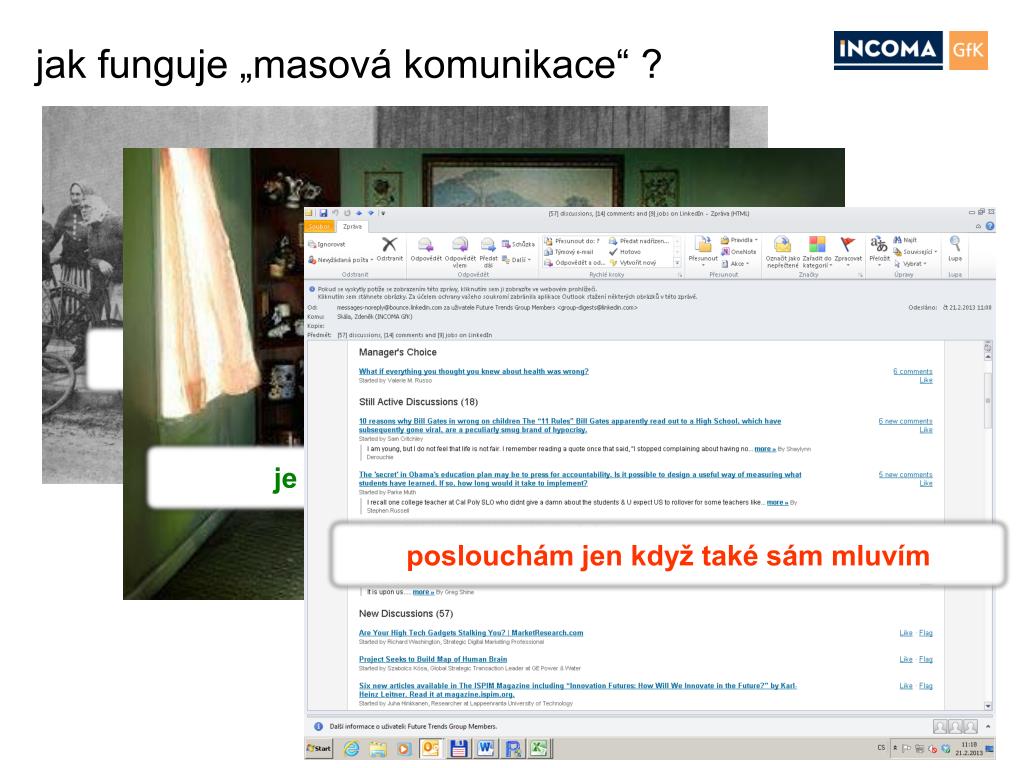Open the Soubor file tab

tap(319, 227)
